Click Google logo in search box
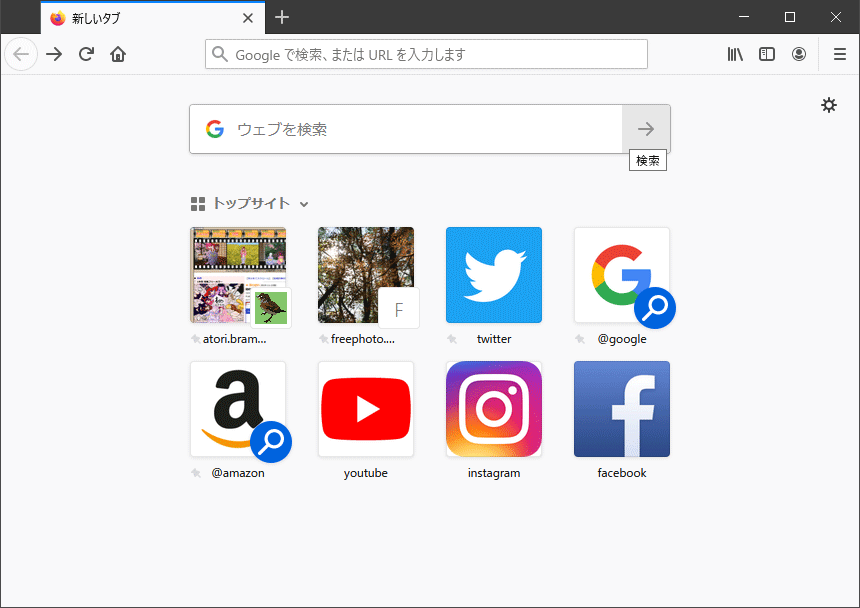The width and height of the screenshot is (860, 608). tap(215, 129)
